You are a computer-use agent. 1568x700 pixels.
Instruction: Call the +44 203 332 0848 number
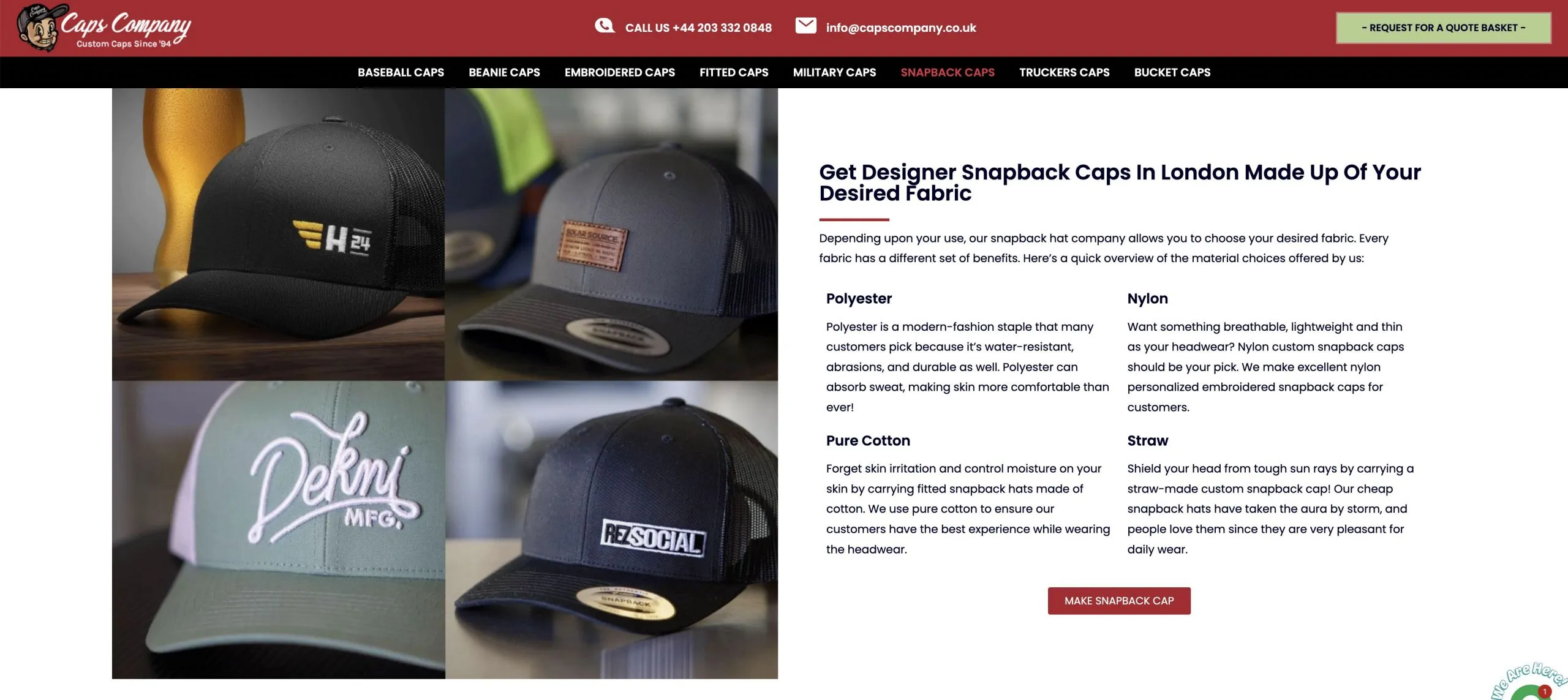tap(698, 28)
